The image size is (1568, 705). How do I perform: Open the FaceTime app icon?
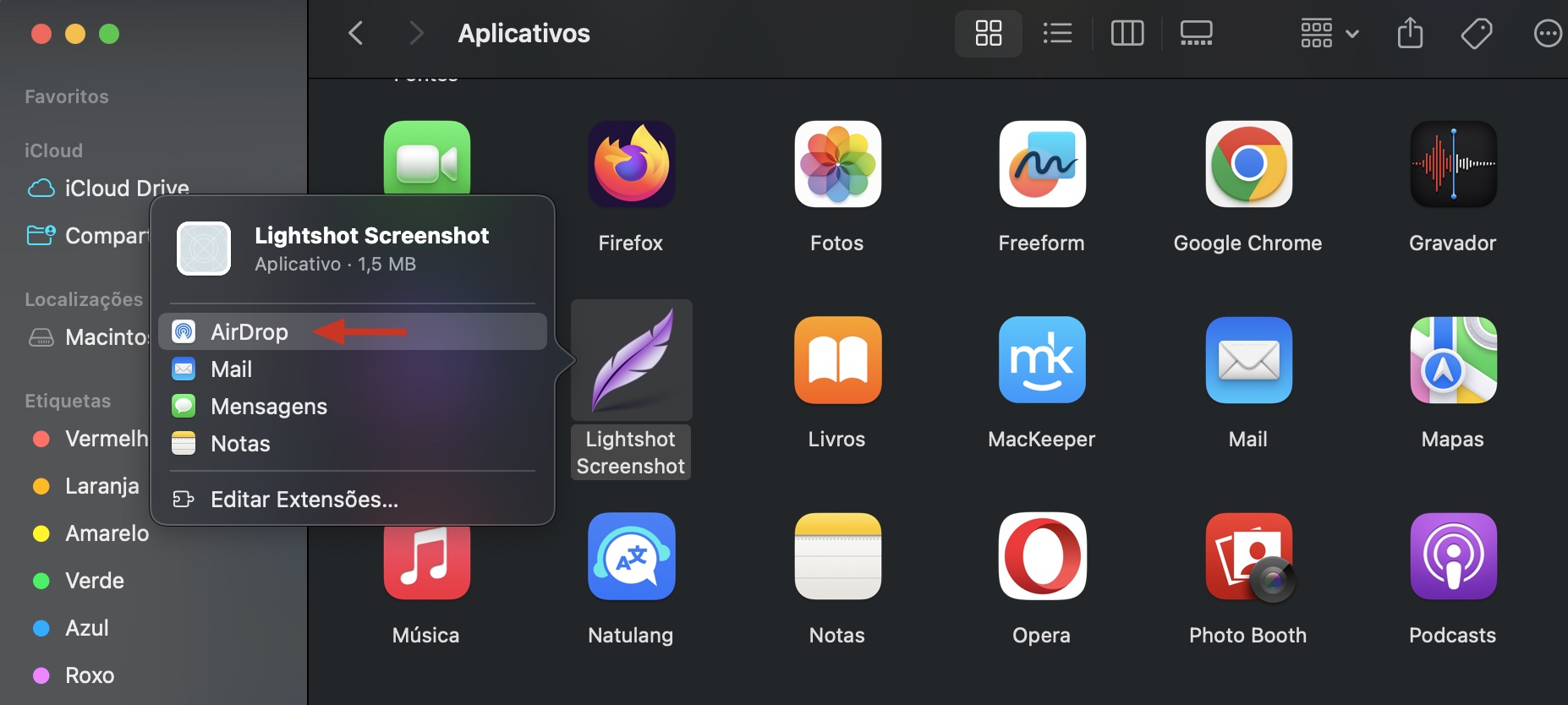coord(427,158)
